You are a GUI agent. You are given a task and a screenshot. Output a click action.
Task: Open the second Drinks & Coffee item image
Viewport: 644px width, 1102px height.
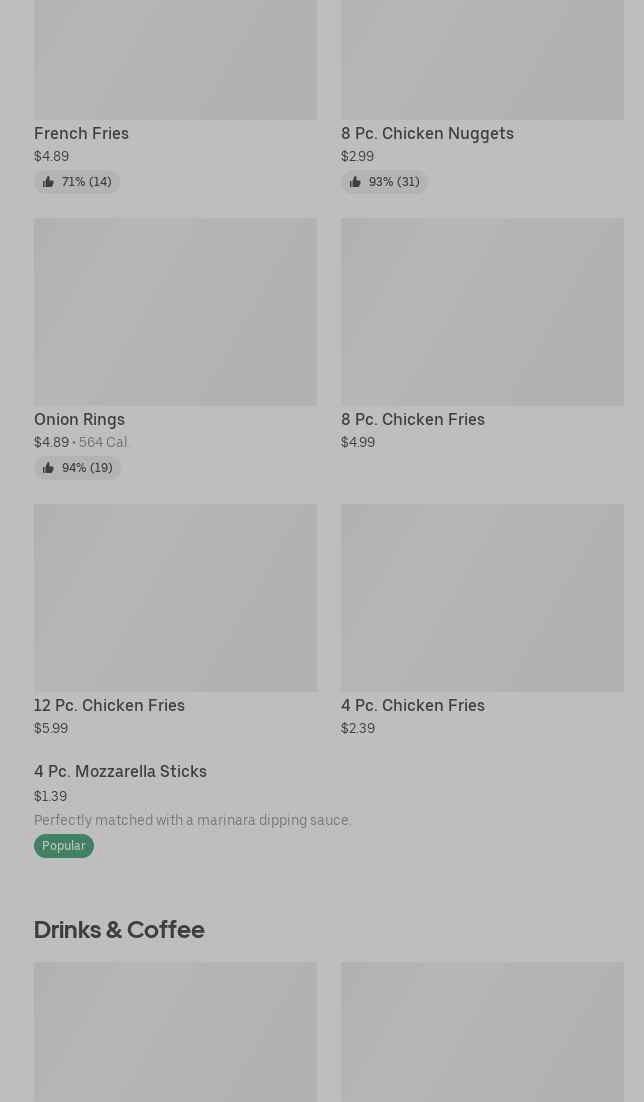(482, 1032)
